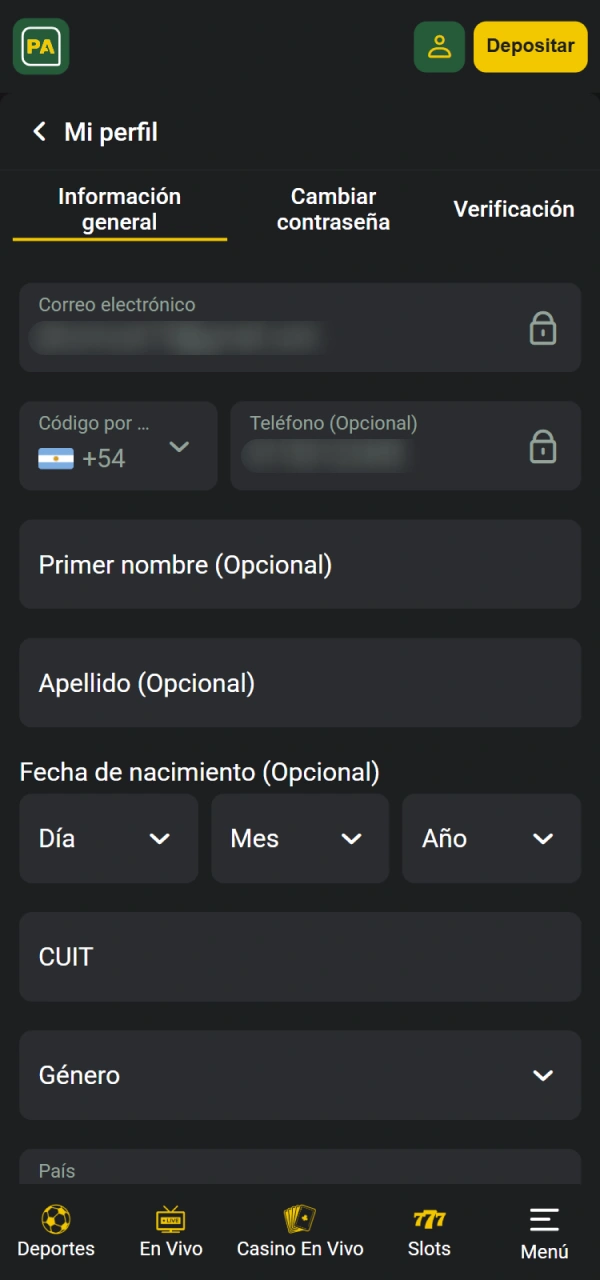This screenshot has width=600, height=1280.
Task: Click the lock icon on the email field
Action: coord(543,327)
